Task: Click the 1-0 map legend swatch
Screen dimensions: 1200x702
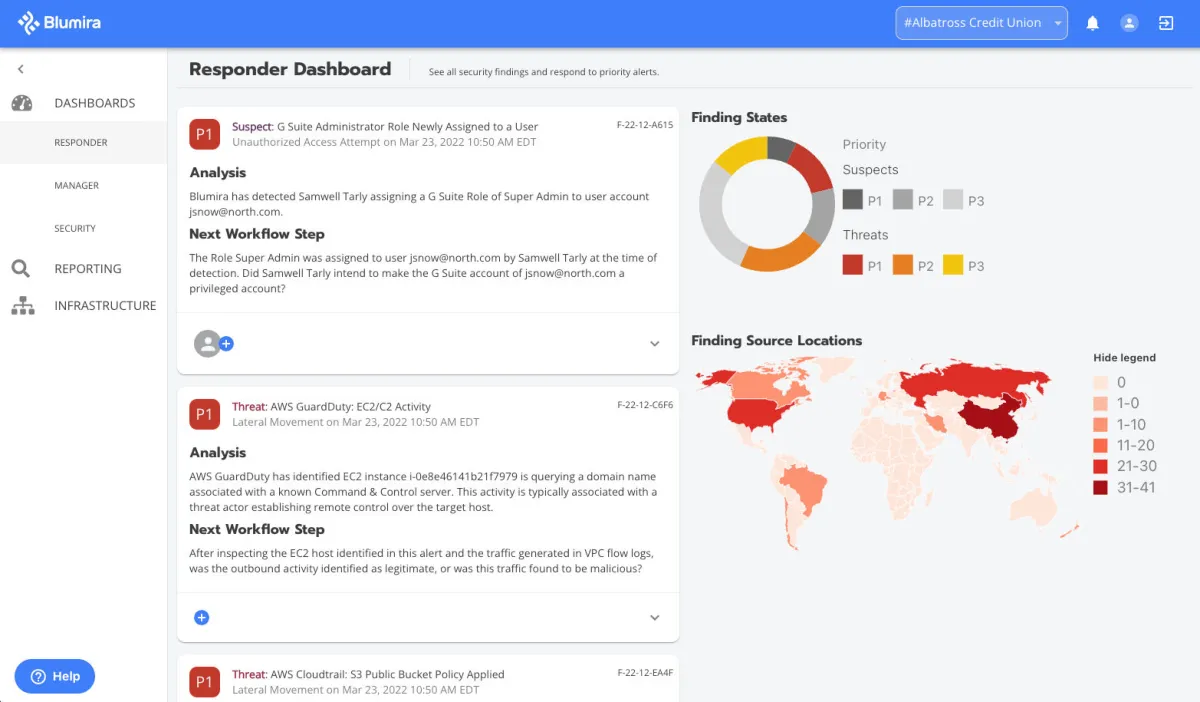Action: (1100, 404)
